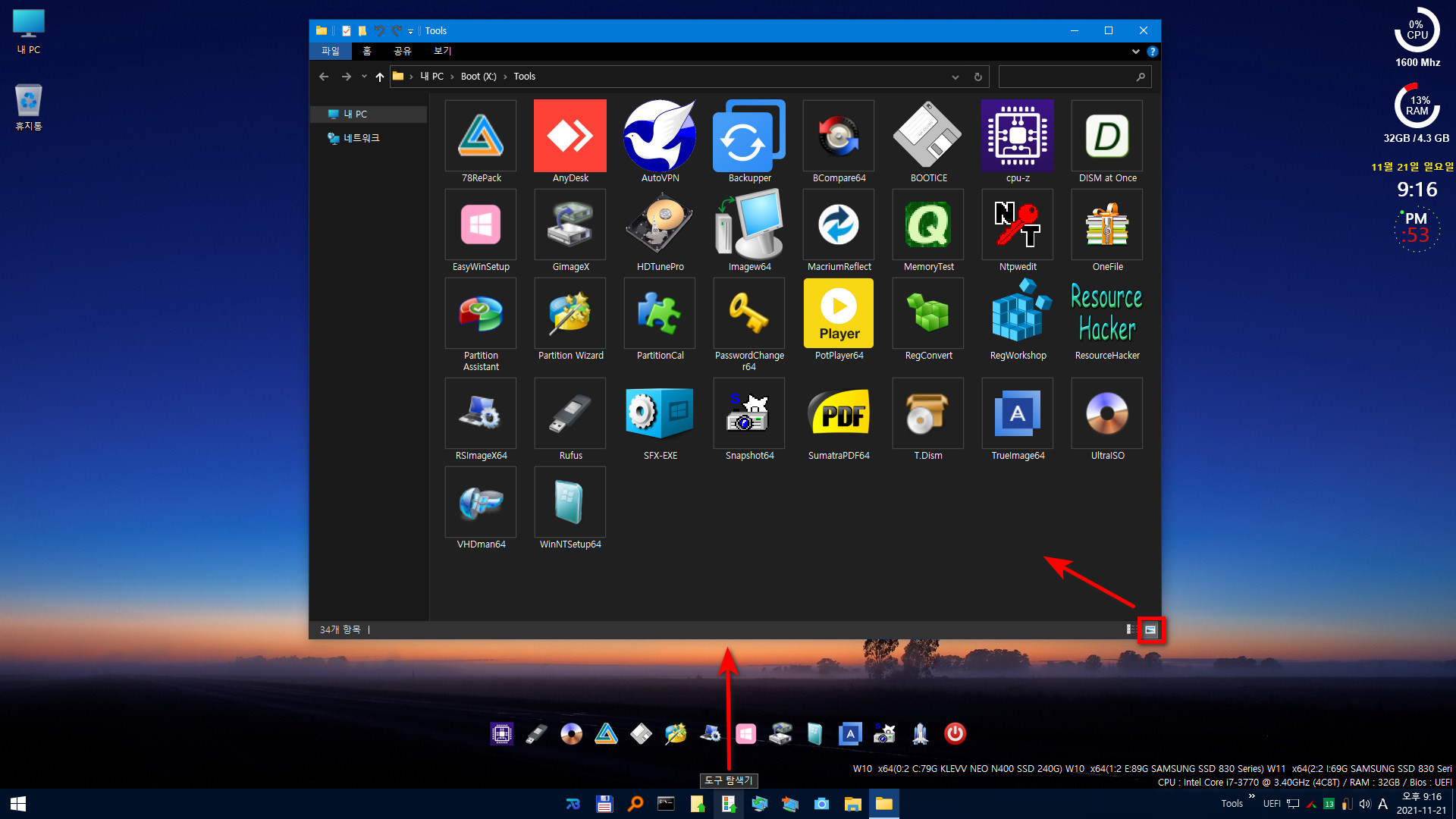Click the red power icon in dock
The width and height of the screenshot is (1456, 819).
[955, 733]
